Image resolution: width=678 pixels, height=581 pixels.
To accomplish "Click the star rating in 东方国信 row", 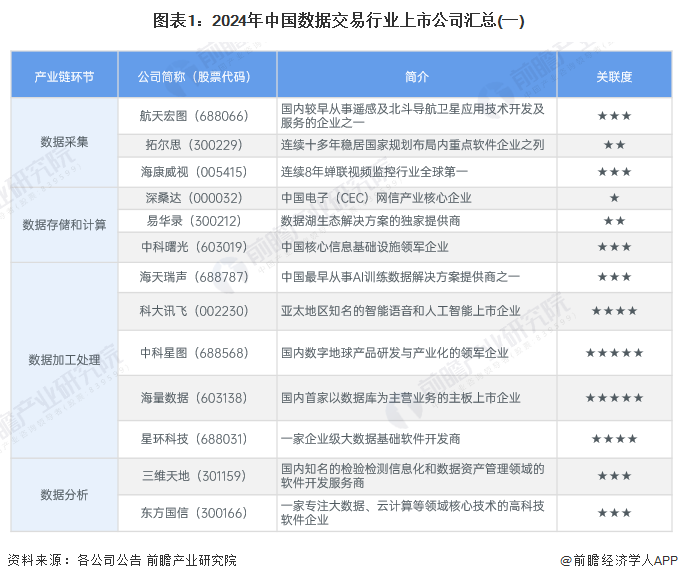I will tap(614, 513).
